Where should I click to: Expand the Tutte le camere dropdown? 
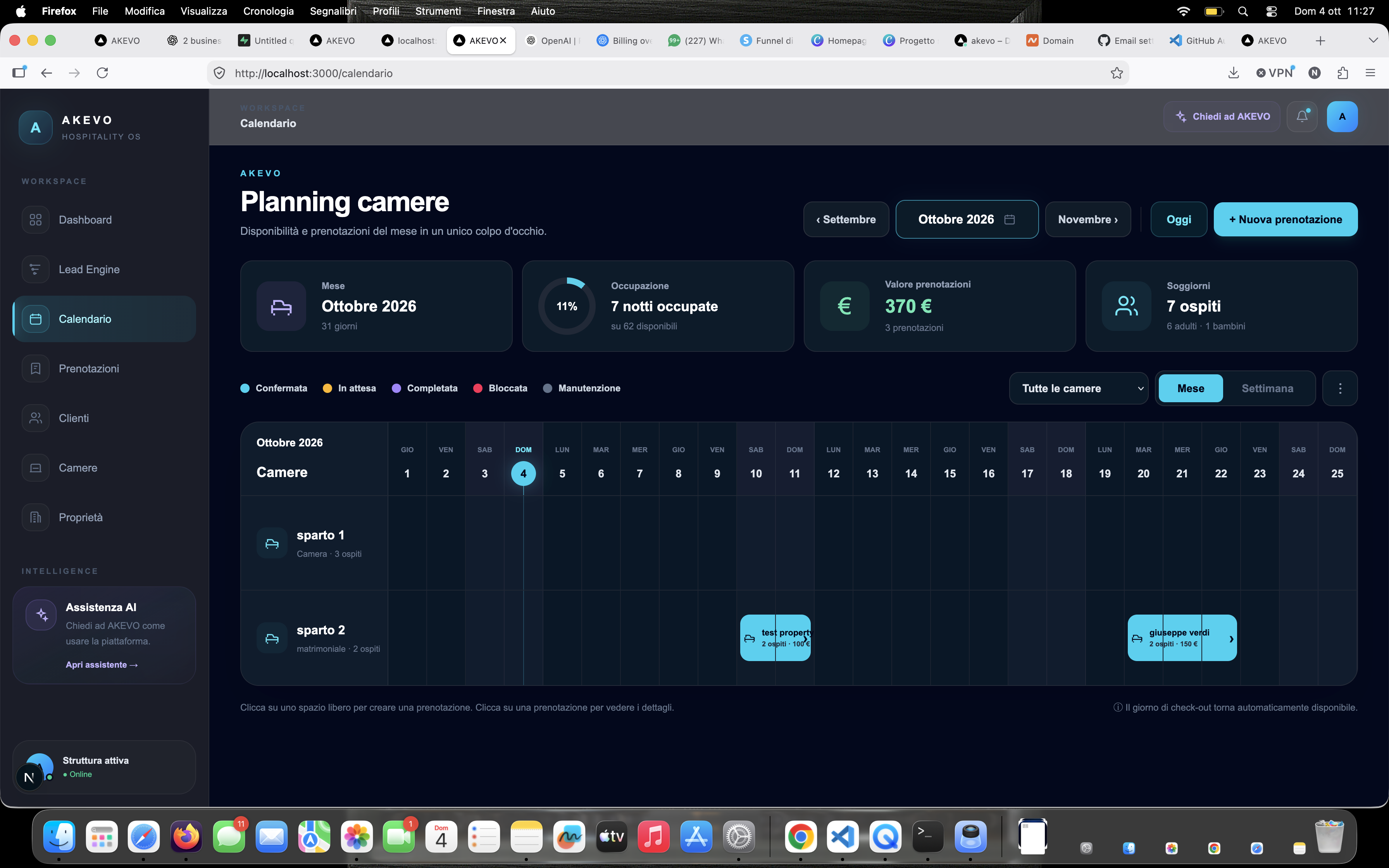[1079, 389]
